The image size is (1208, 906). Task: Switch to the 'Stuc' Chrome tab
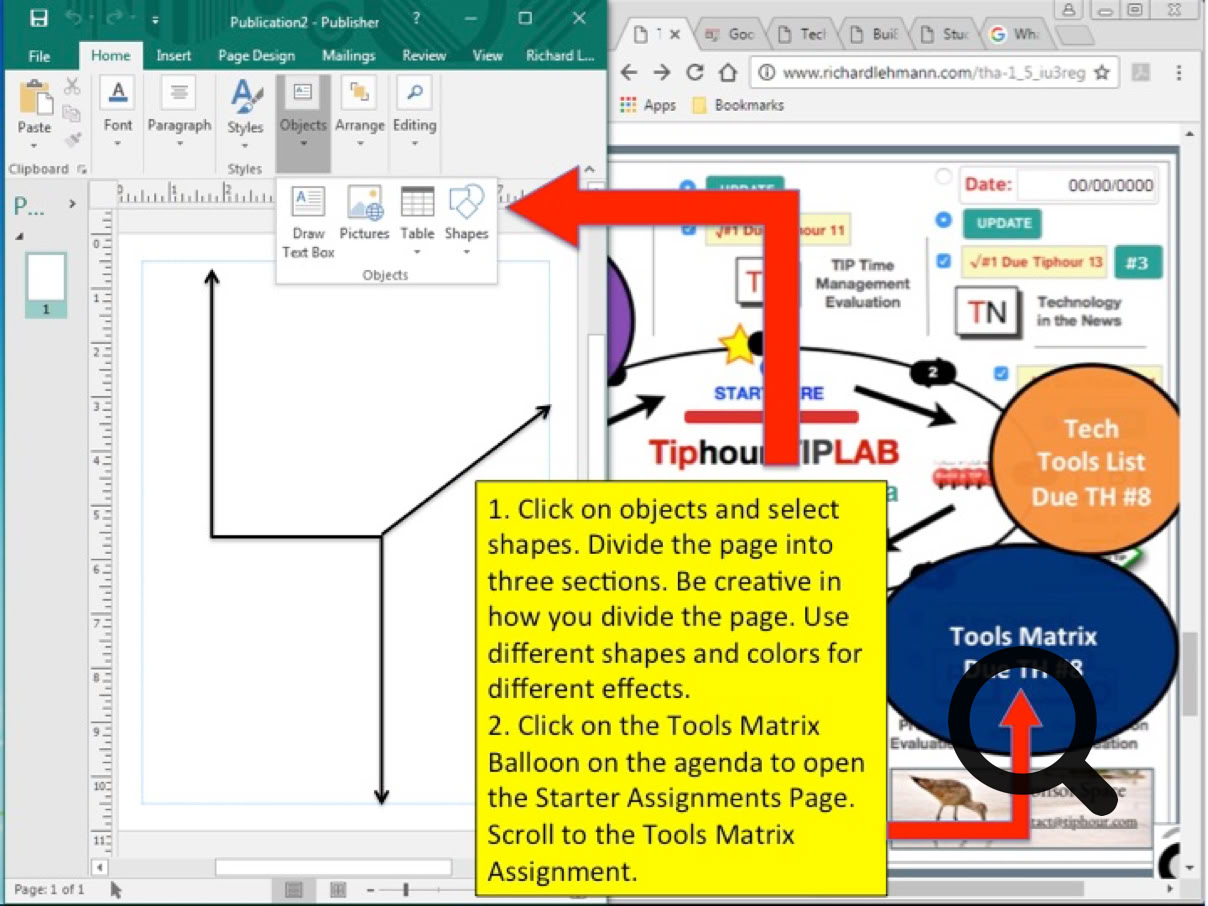[x=946, y=34]
